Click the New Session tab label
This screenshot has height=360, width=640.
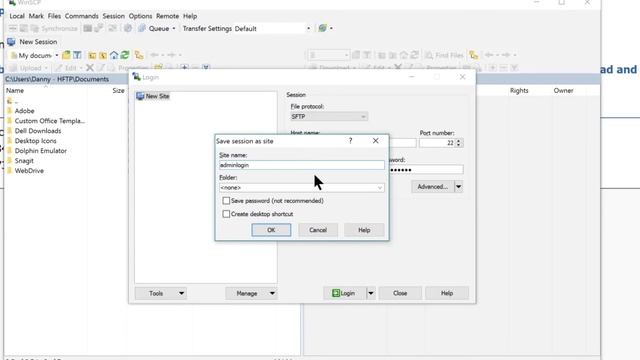pos(38,42)
